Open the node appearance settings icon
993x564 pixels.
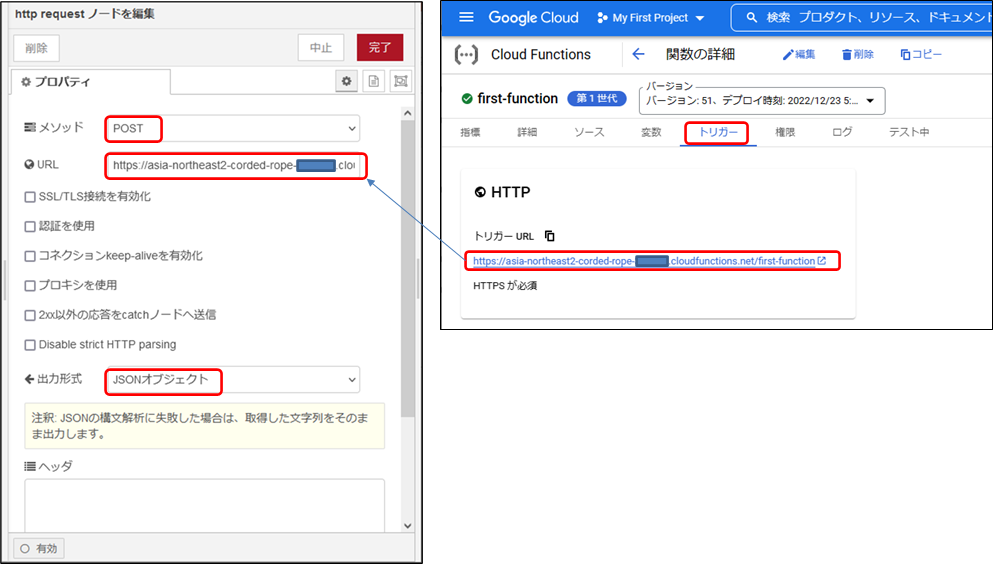coord(401,82)
